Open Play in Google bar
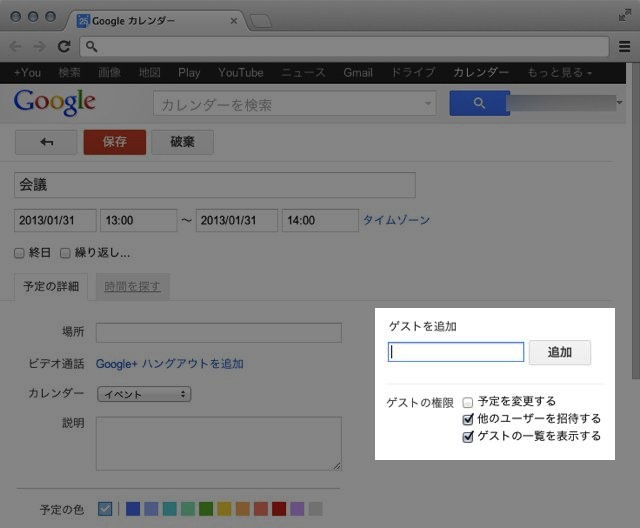This screenshot has height=528, width=640. pyautogui.click(x=189, y=73)
